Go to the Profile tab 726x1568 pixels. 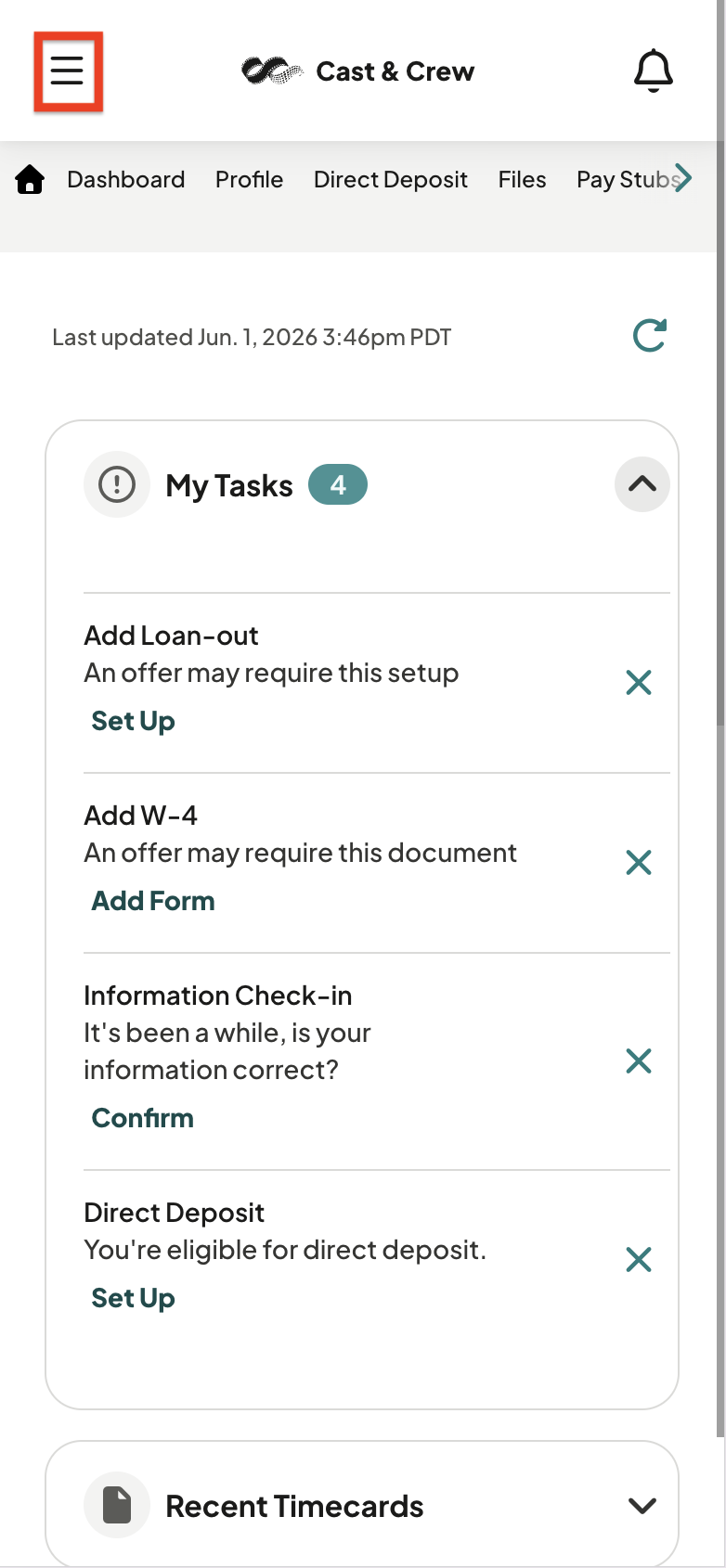pyautogui.click(x=249, y=179)
